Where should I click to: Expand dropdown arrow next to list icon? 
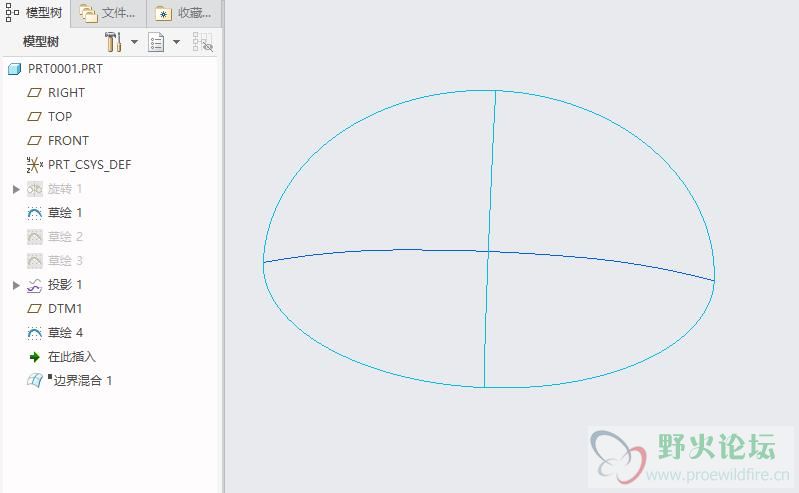tap(176, 42)
